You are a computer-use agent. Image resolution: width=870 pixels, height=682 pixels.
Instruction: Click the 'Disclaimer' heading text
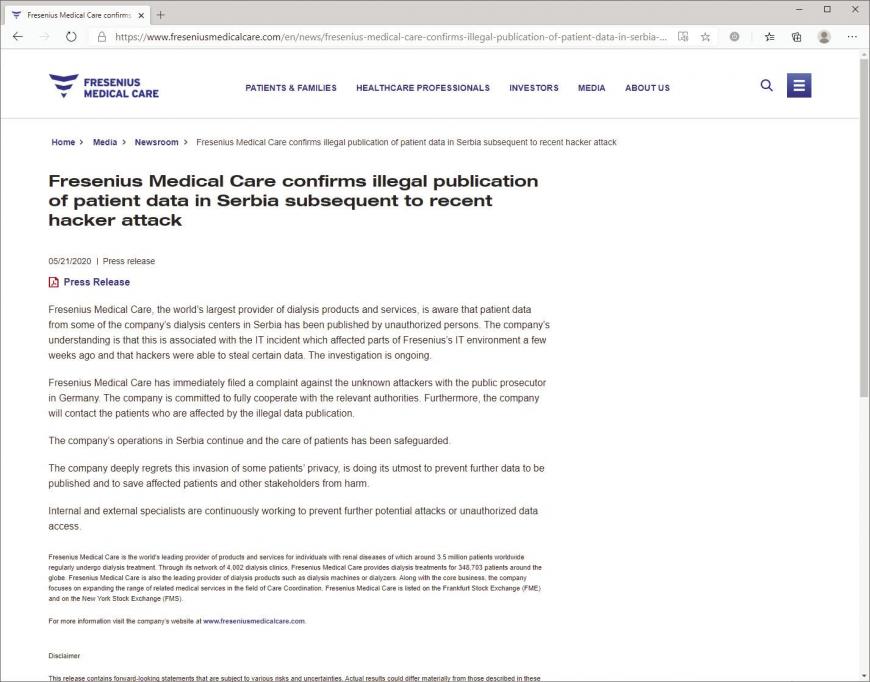pyautogui.click(x=64, y=655)
